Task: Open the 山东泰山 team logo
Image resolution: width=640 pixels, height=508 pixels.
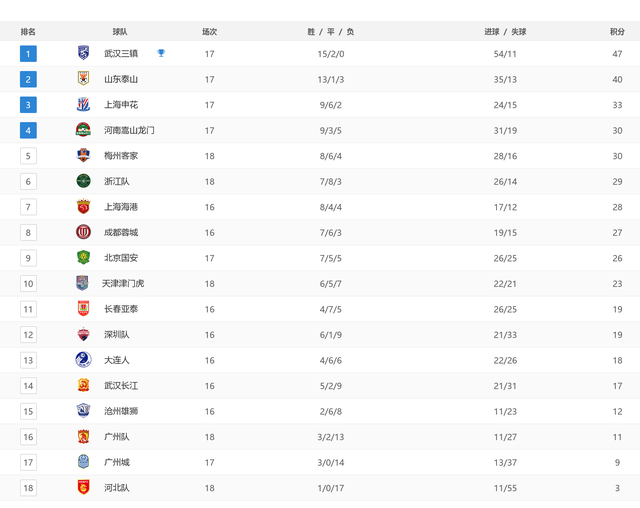Action: point(83,78)
